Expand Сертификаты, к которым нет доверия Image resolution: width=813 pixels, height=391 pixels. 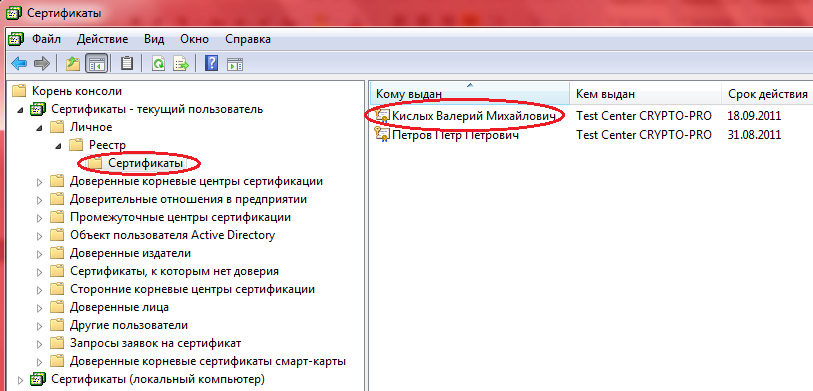(x=39, y=272)
